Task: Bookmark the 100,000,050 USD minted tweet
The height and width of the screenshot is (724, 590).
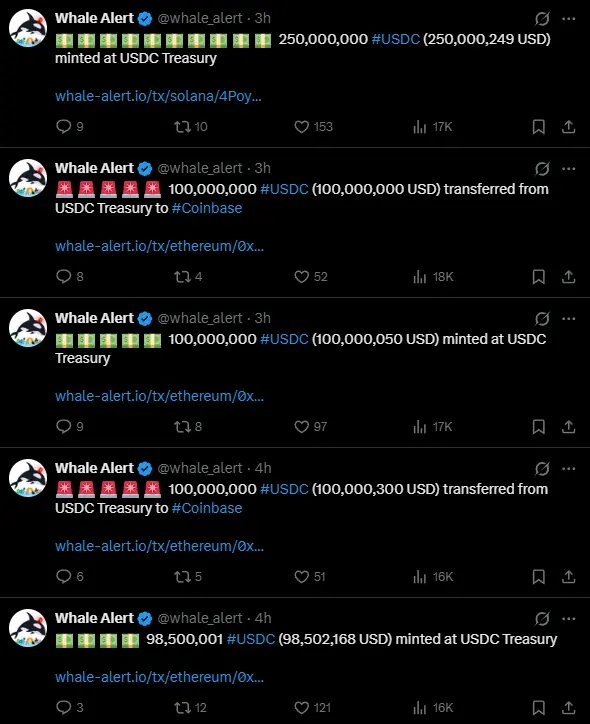Action: 538,427
